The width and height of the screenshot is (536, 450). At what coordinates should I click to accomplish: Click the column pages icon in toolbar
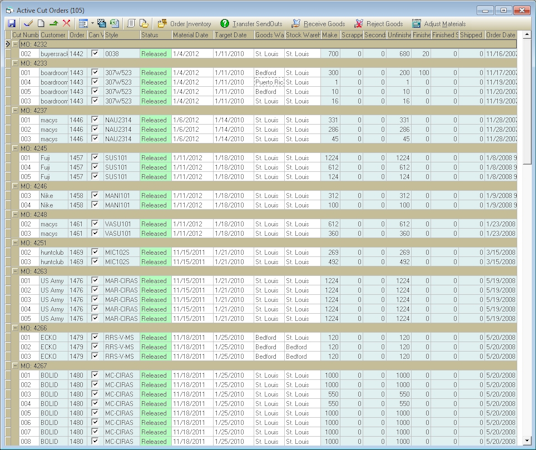pos(131,24)
